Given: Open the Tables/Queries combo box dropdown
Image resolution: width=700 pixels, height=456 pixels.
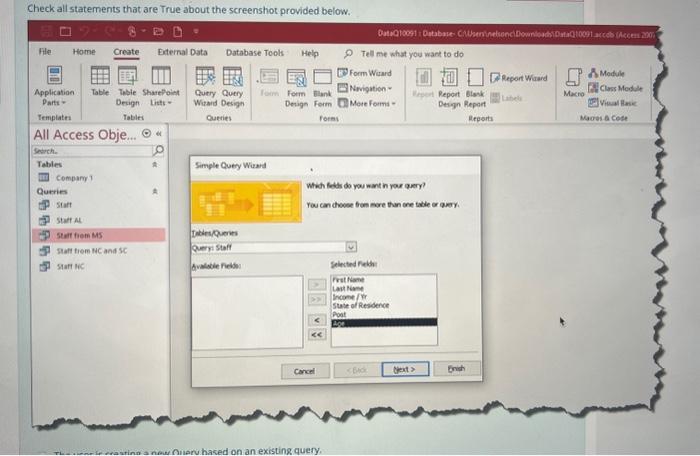Looking at the screenshot, I should (x=351, y=247).
